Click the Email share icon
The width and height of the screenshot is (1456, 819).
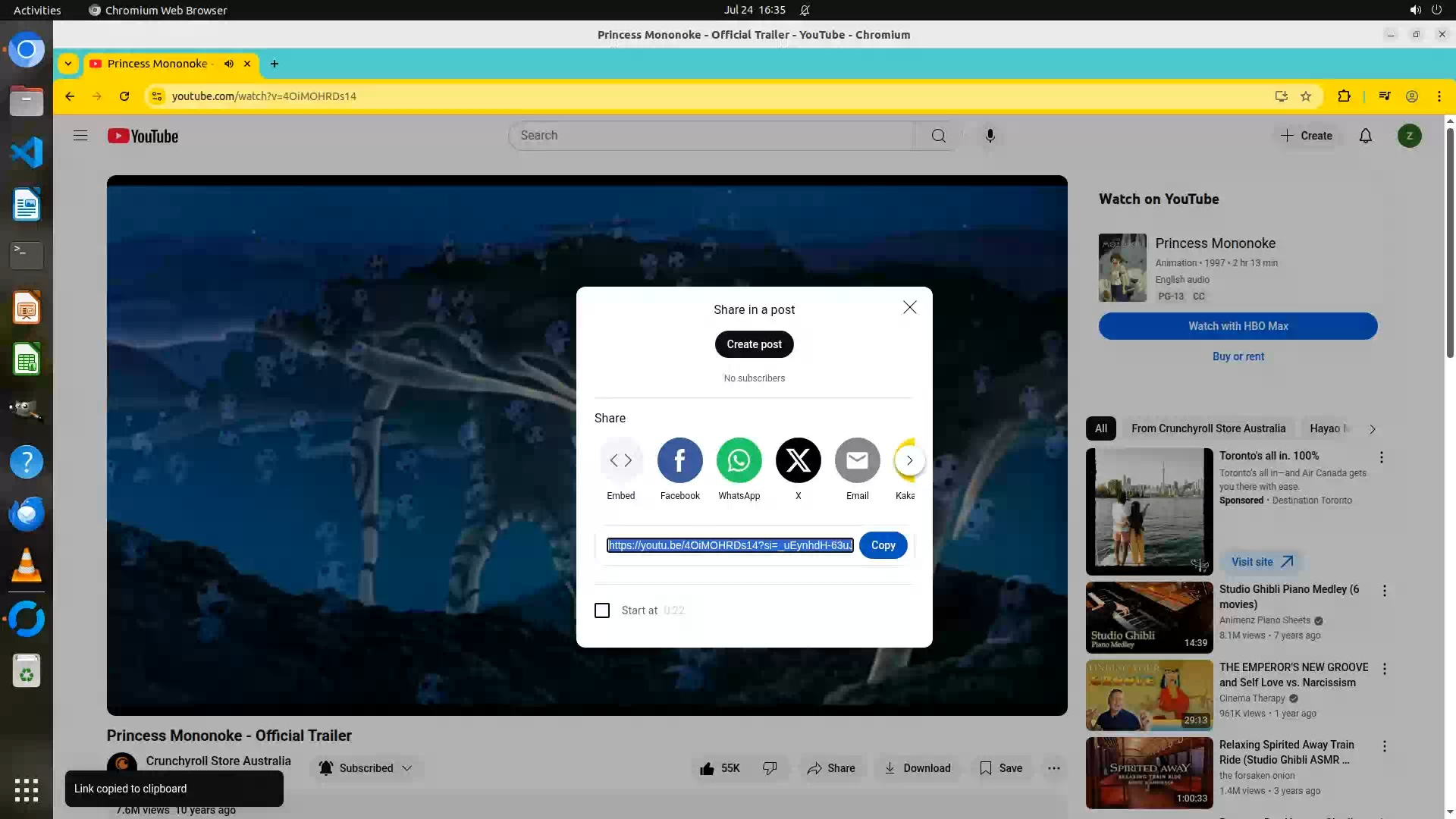coord(857,460)
